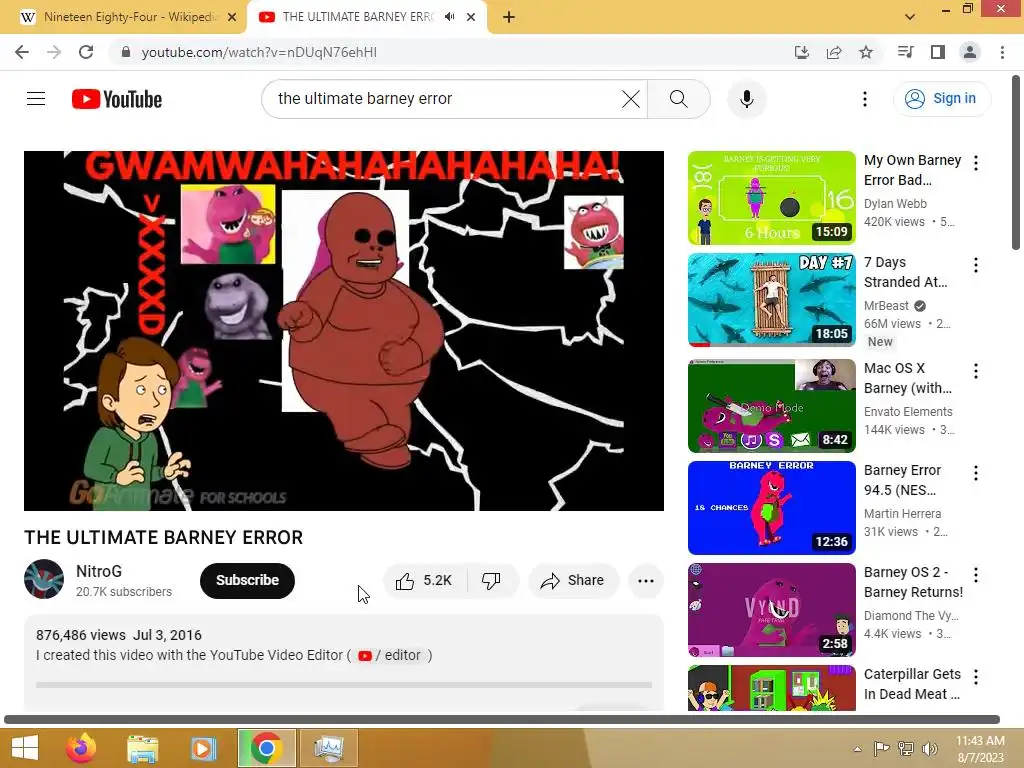Open the Chrome profile avatar
This screenshot has width=1024, height=768.
(x=970, y=52)
